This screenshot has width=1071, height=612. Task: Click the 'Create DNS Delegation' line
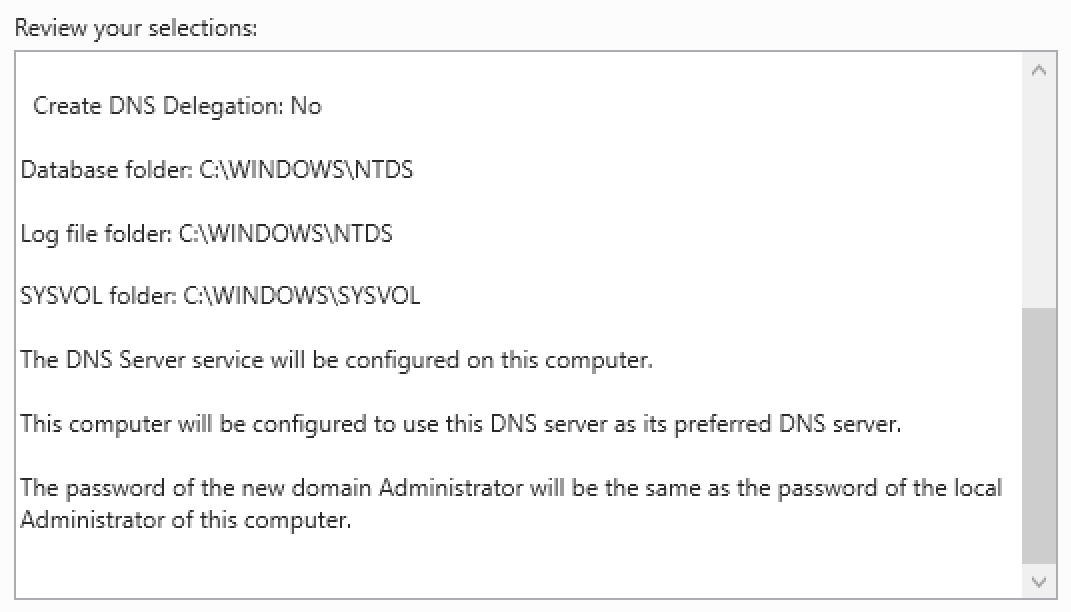click(160, 106)
